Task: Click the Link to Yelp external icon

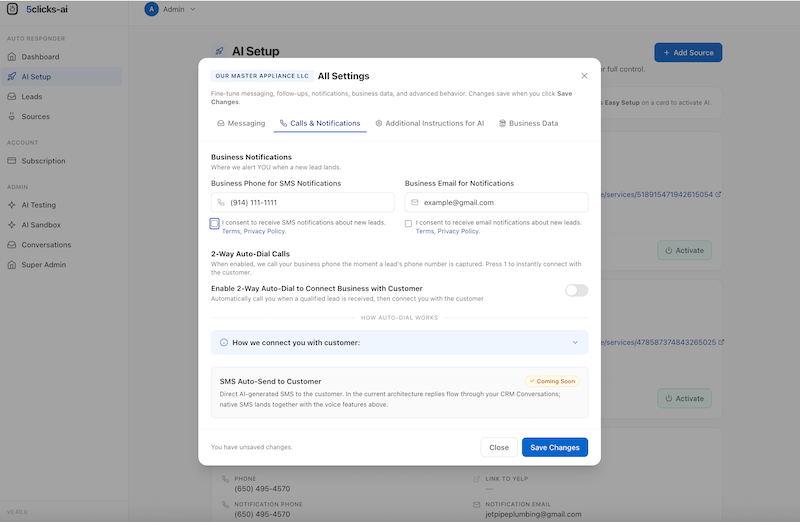Action: coord(477,479)
